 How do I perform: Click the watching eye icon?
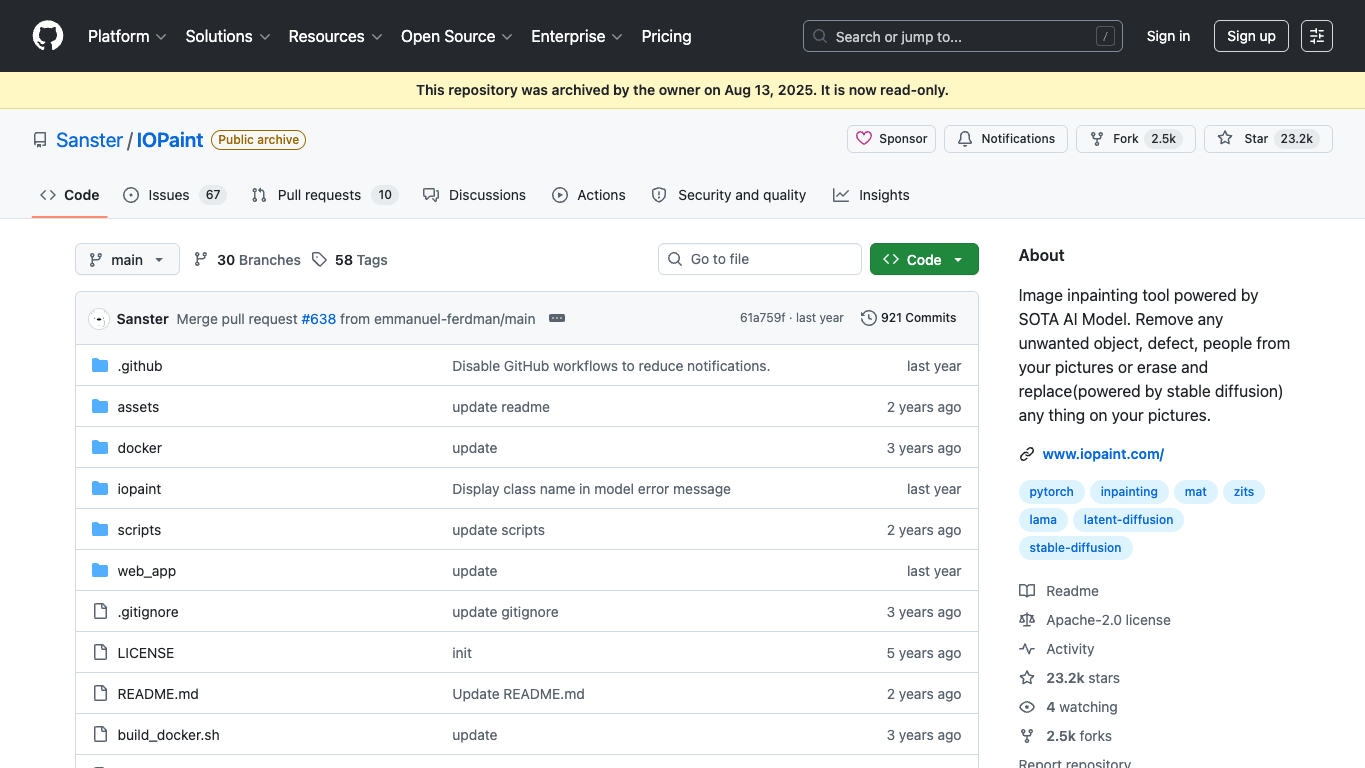1027,707
